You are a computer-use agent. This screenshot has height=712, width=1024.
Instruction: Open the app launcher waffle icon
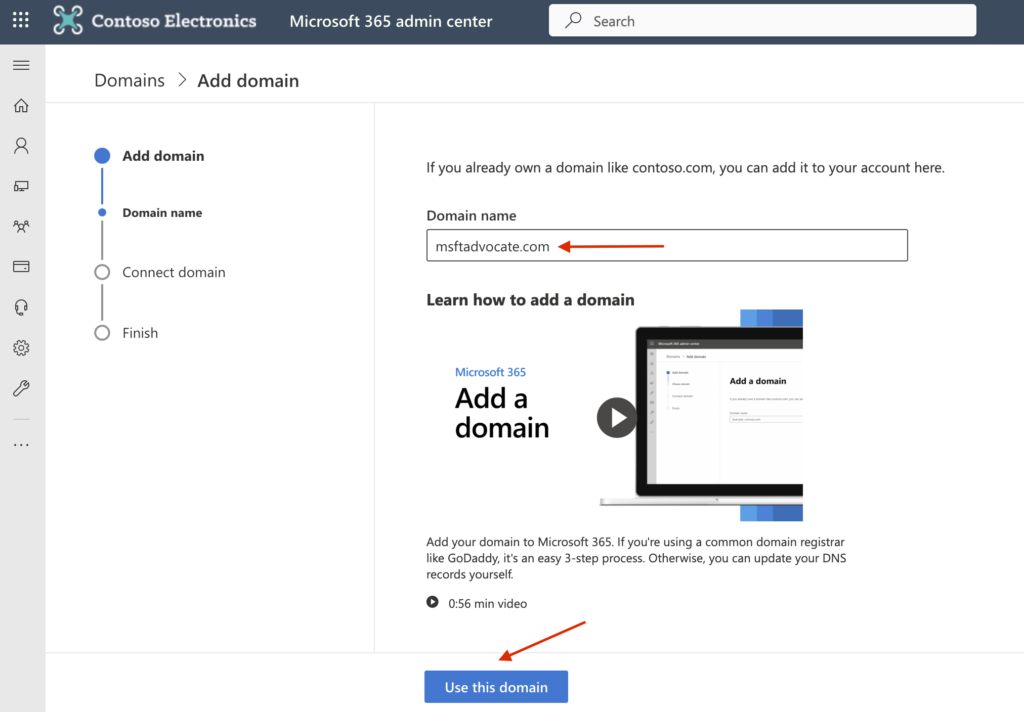pyautogui.click(x=21, y=20)
